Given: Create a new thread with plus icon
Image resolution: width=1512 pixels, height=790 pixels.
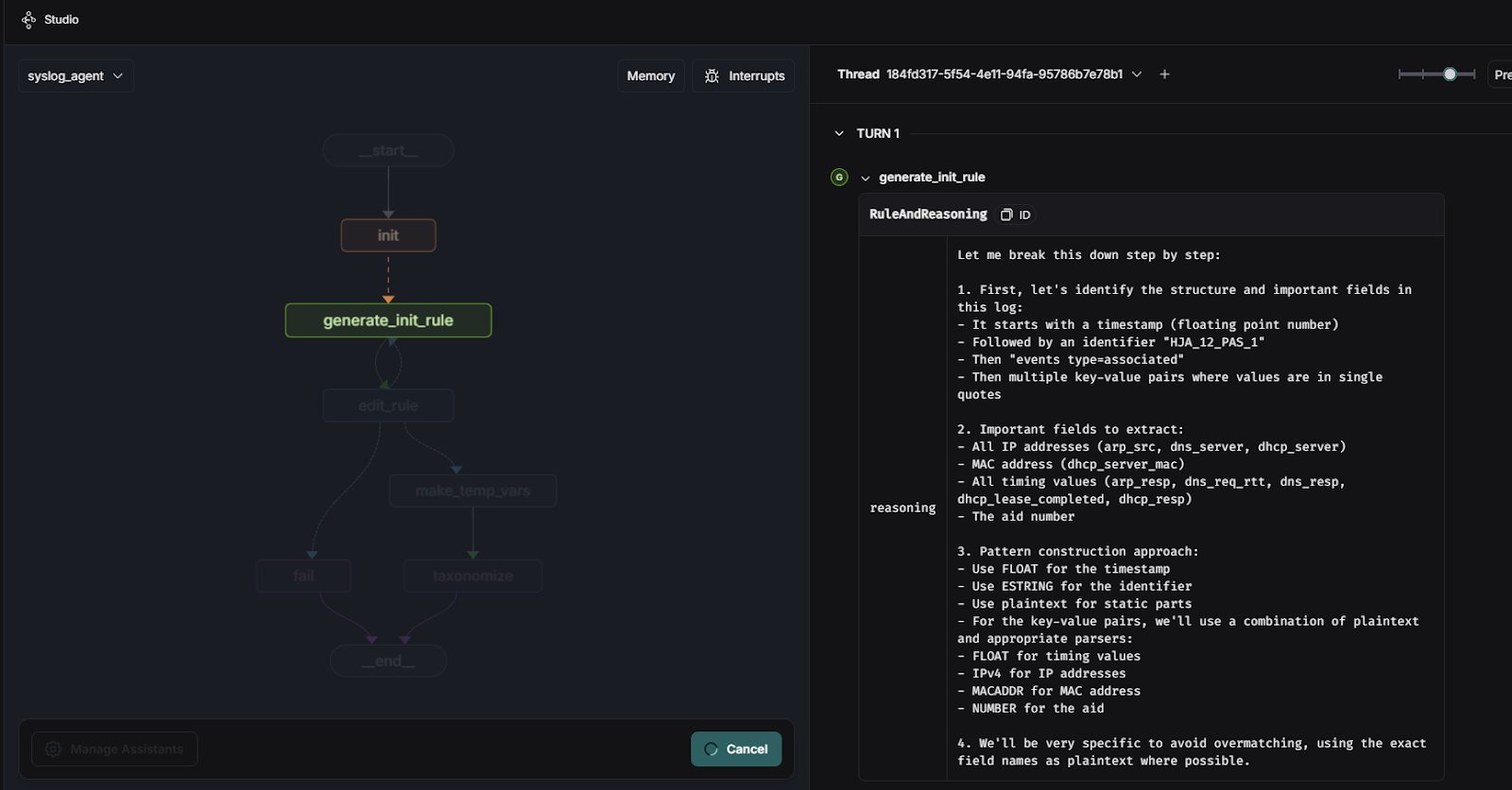Looking at the screenshot, I should coord(1164,74).
